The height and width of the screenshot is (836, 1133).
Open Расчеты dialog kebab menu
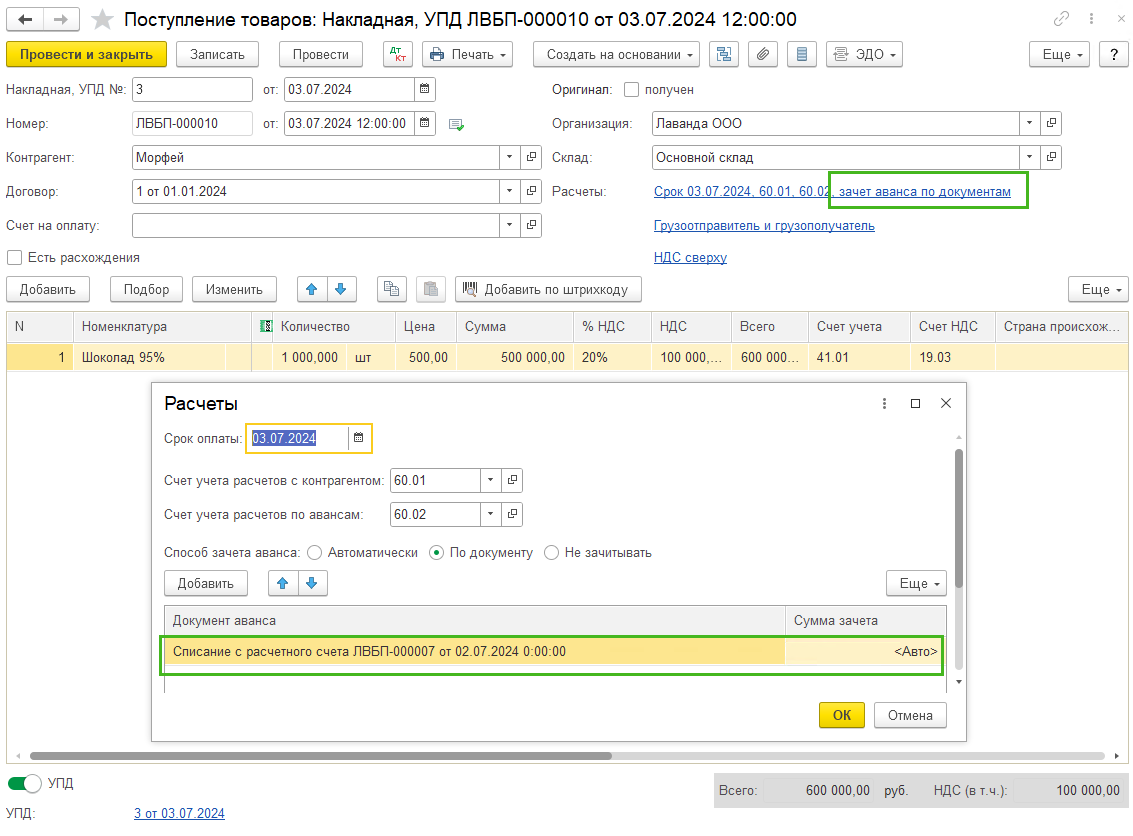884,403
